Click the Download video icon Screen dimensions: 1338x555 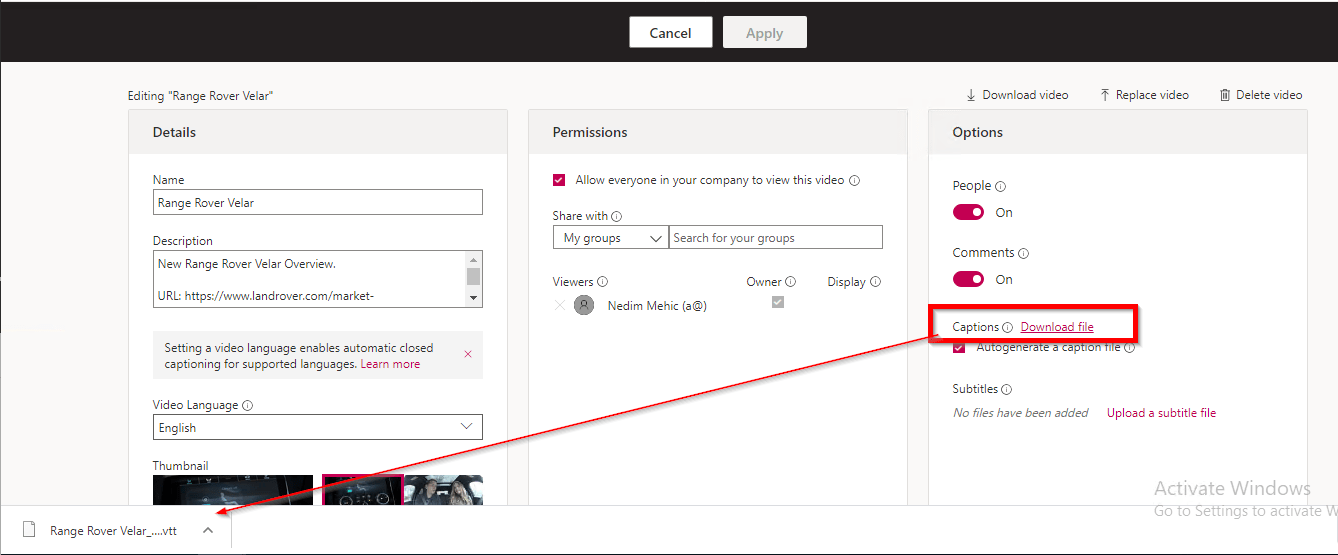coord(970,95)
